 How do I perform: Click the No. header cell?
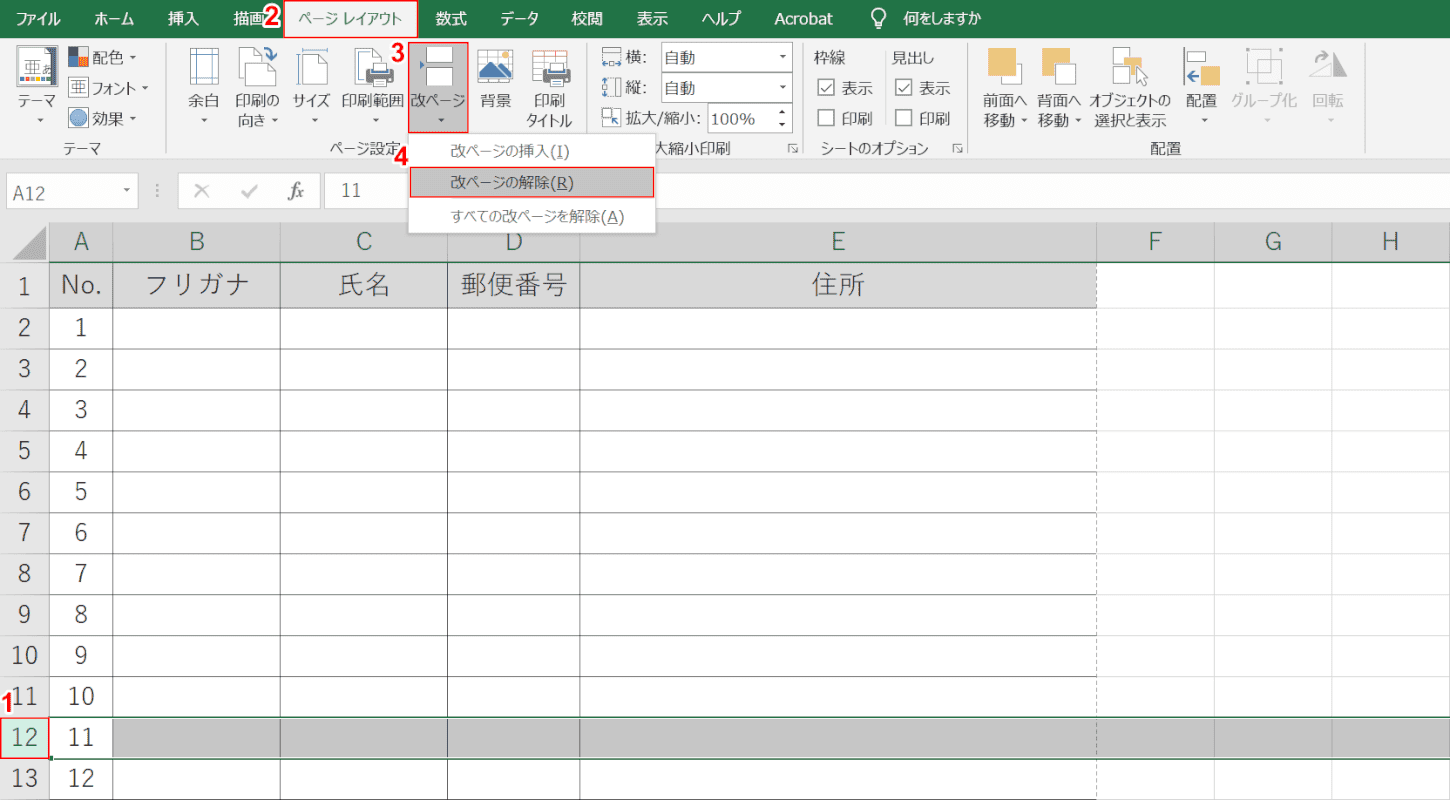81,286
